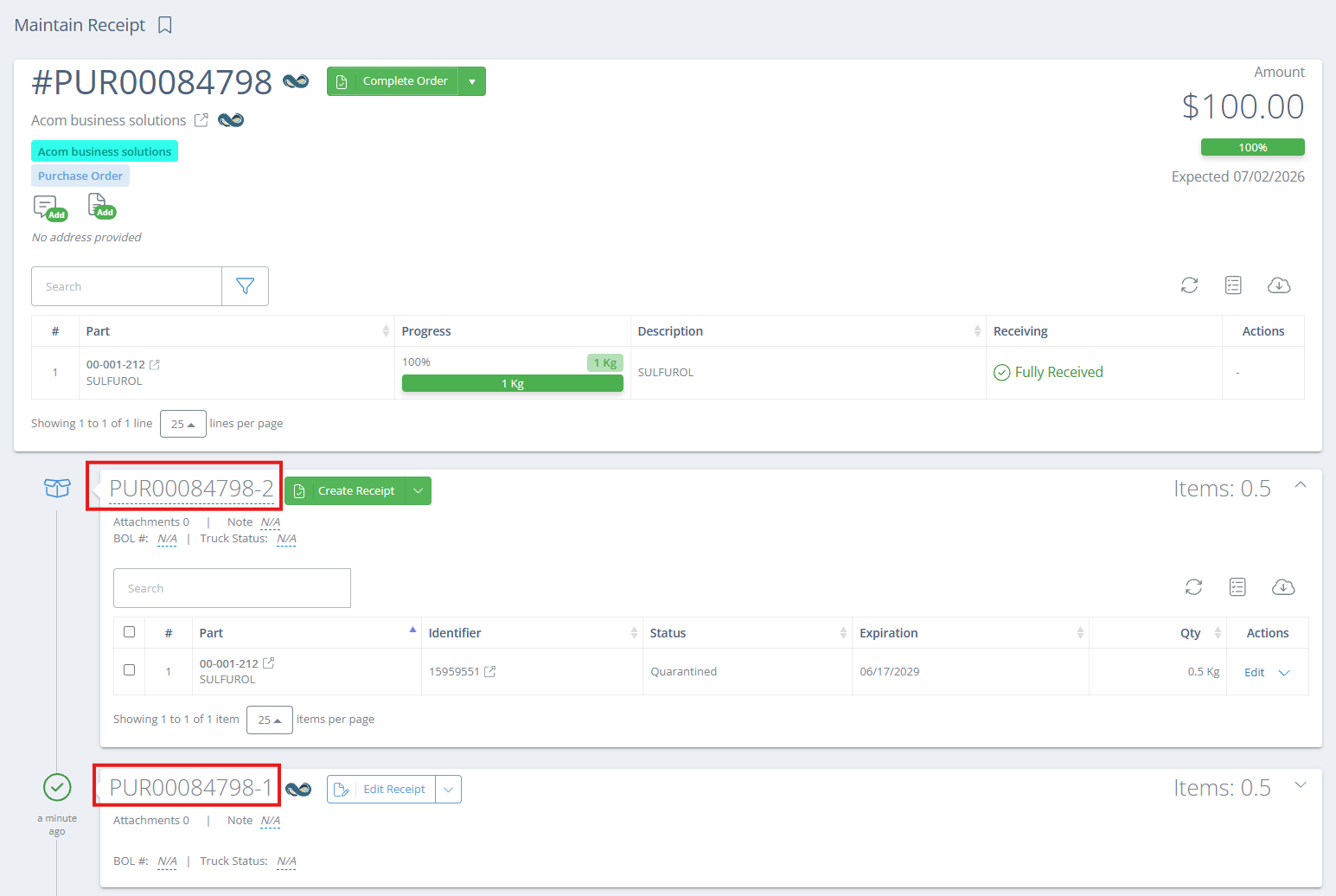
Task: Click Expected 07/02/2026 date text
Action: click(x=1238, y=176)
